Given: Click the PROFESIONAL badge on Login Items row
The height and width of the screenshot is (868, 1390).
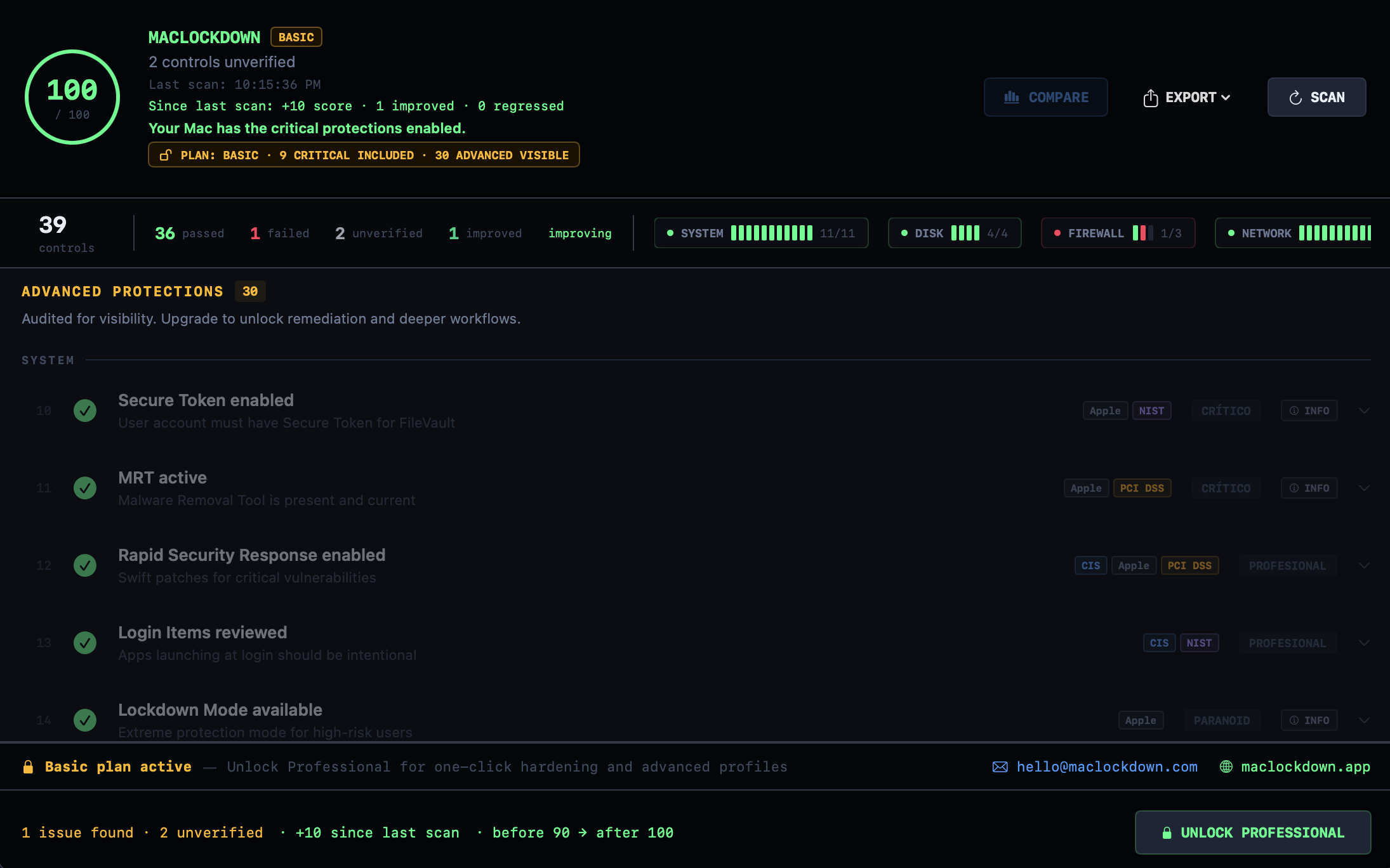Looking at the screenshot, I should 1287,643.
